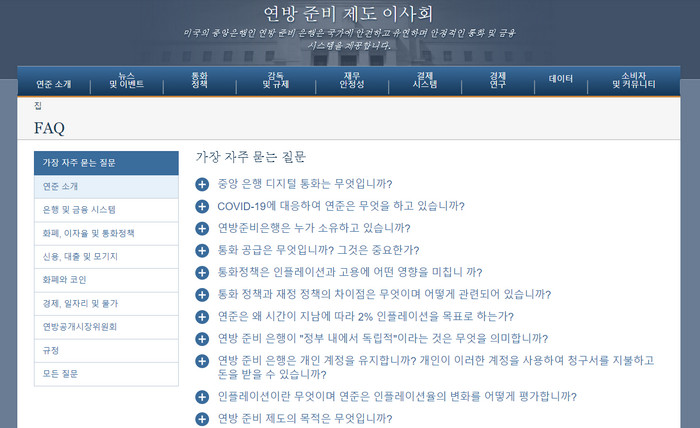Expand the 개인 계정을 유지합니까 question plus icon

(x=202, y=361)
